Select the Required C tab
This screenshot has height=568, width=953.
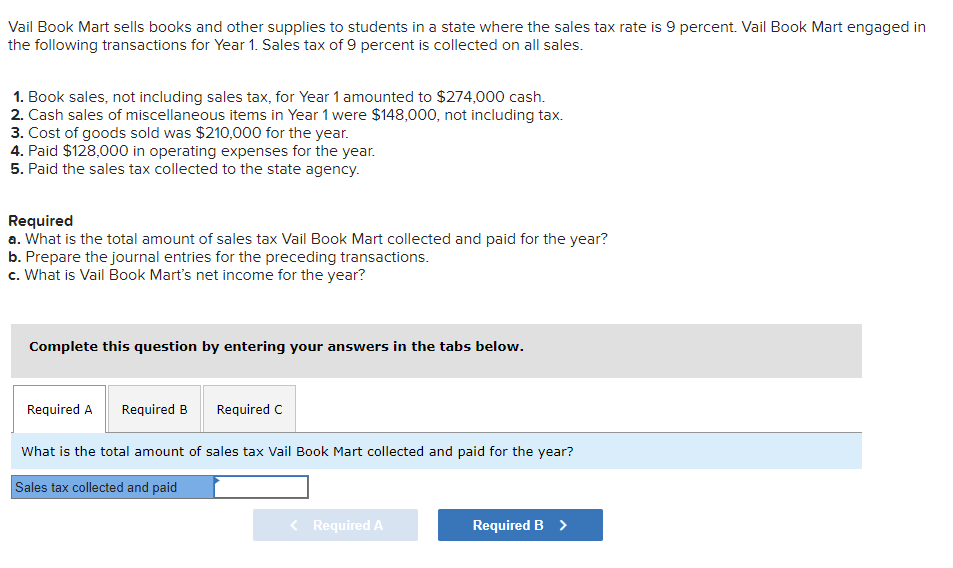(x=249, y=410)
